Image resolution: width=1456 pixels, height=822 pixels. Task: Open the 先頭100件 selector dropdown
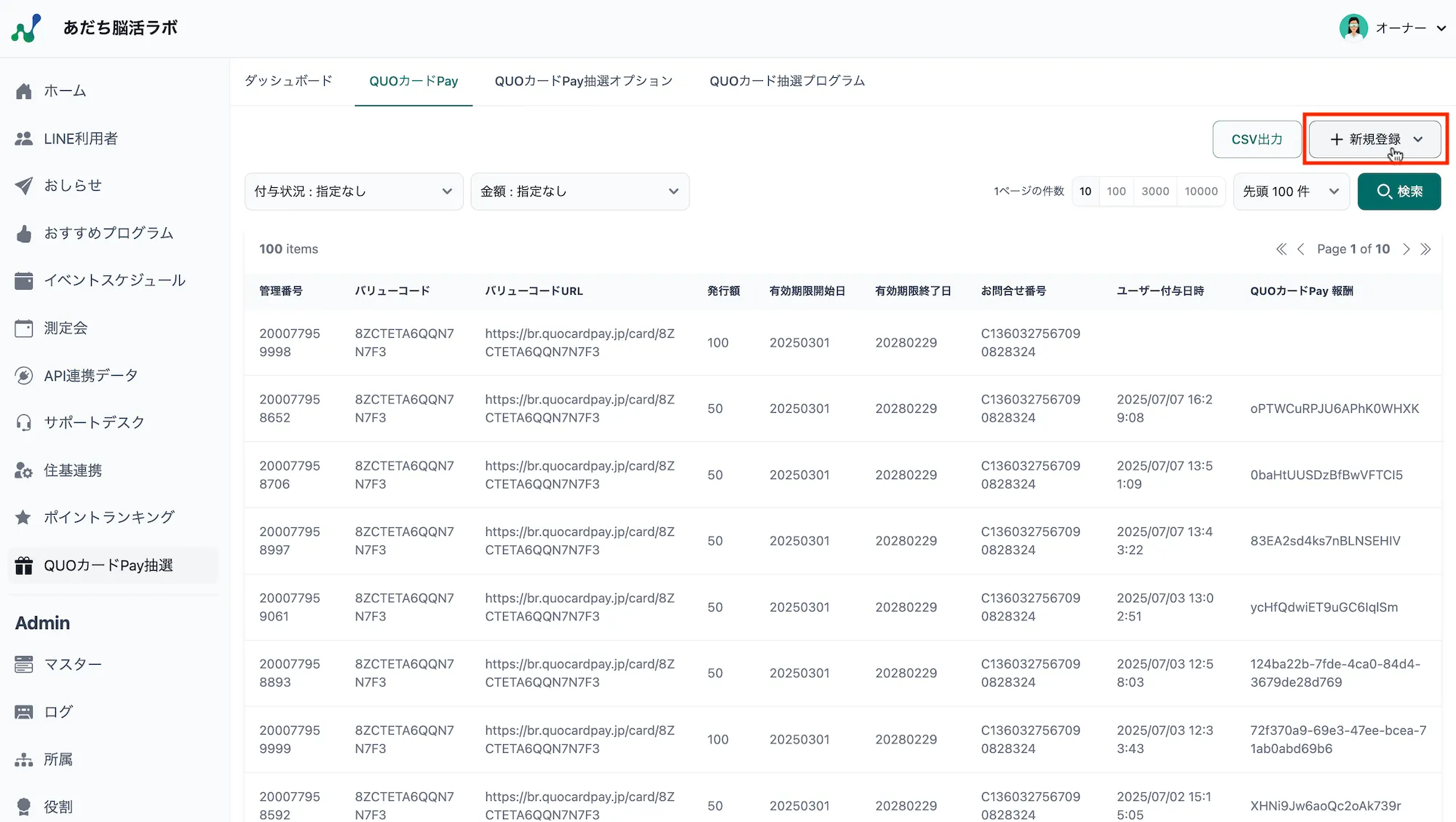1291,191
